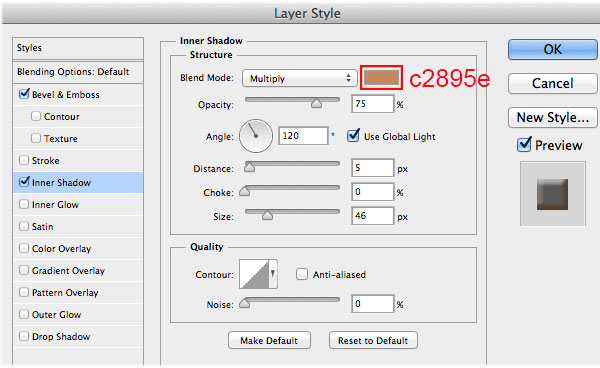Toggle the Use Global Light checkbox
Screen dimensions: 600x368
tap(353, 136)
